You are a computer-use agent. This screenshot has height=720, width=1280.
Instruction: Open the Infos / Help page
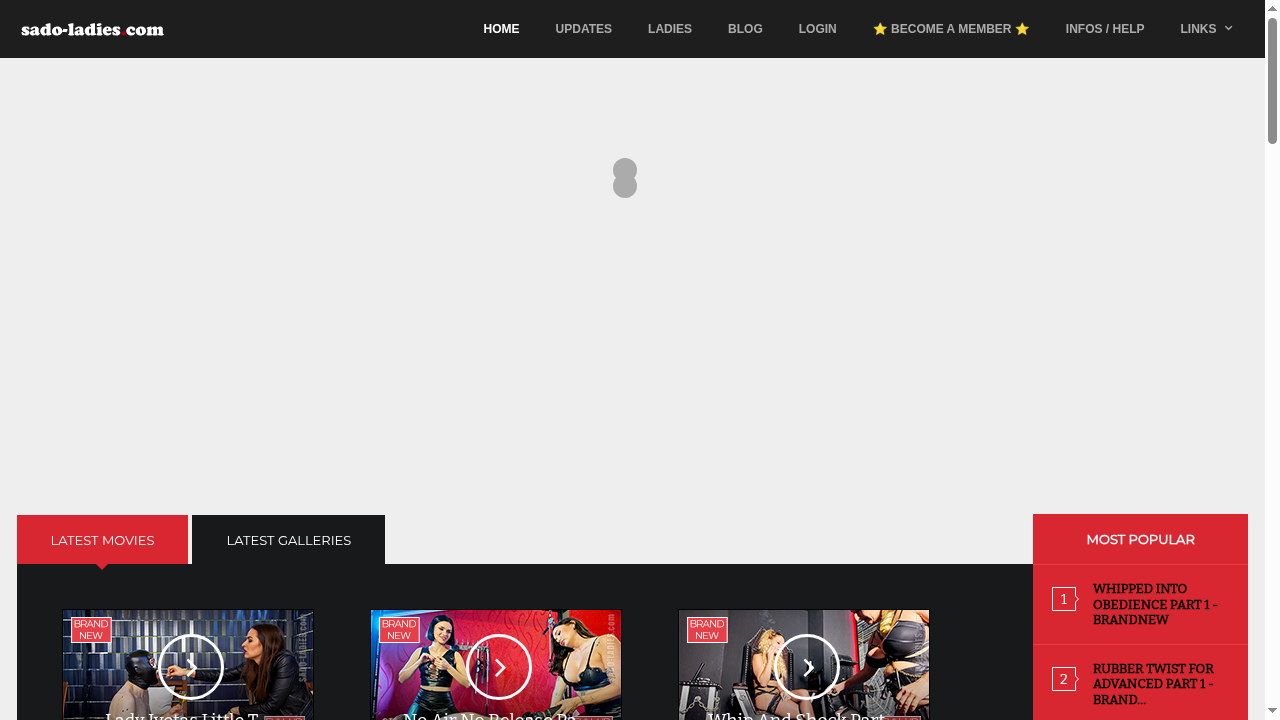click(x=1104, y=29)
